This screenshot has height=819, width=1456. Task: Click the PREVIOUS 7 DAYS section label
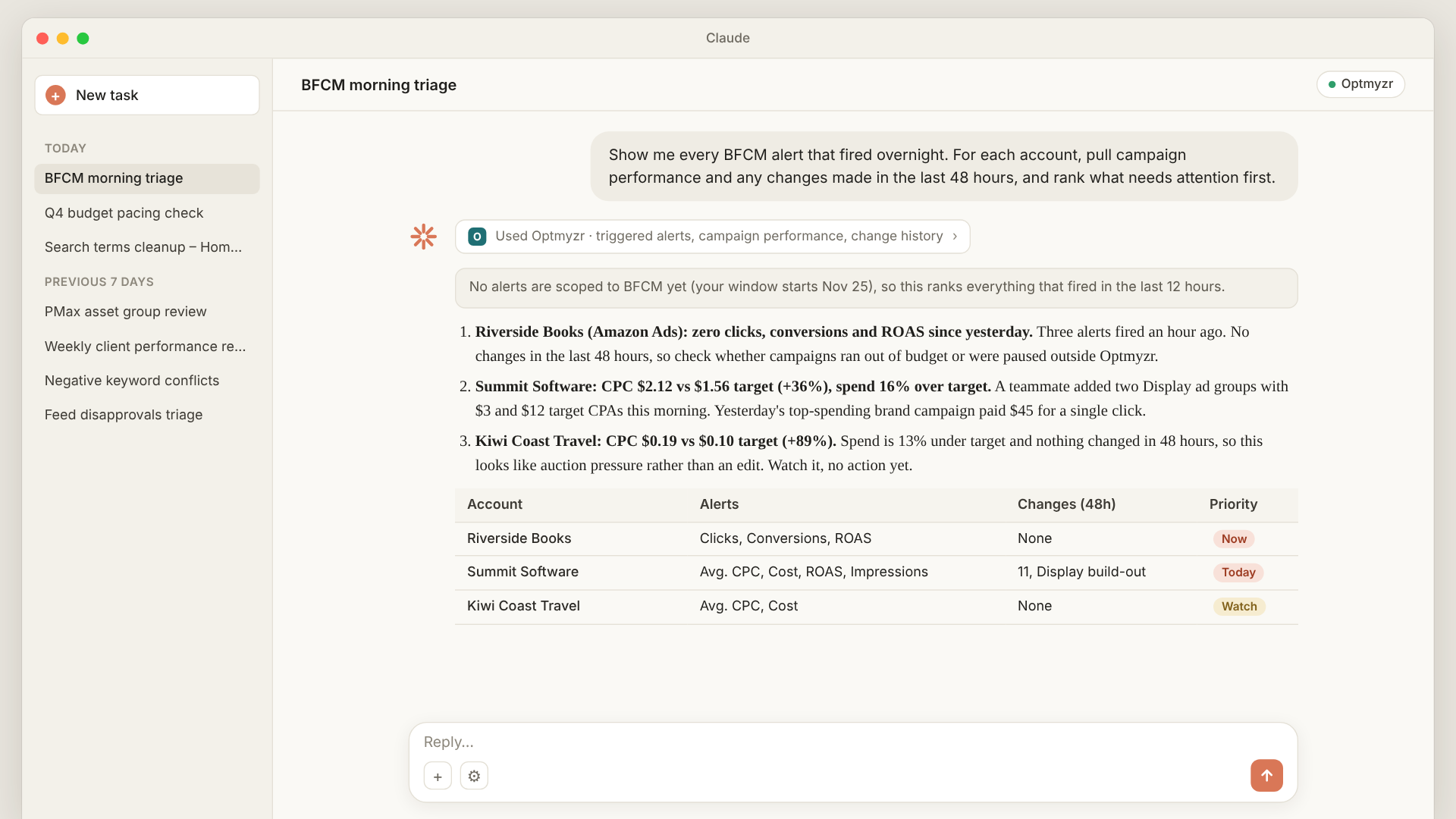pyautogui.click(x=99, y=282)
